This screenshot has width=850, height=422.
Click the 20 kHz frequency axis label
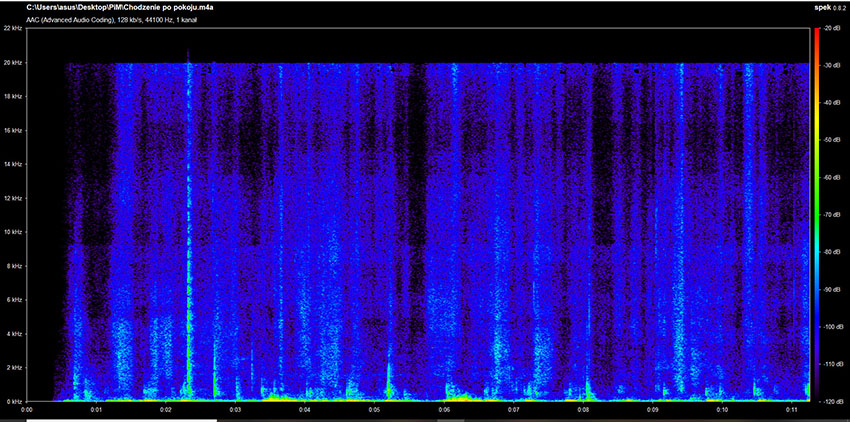coord(12,62)
